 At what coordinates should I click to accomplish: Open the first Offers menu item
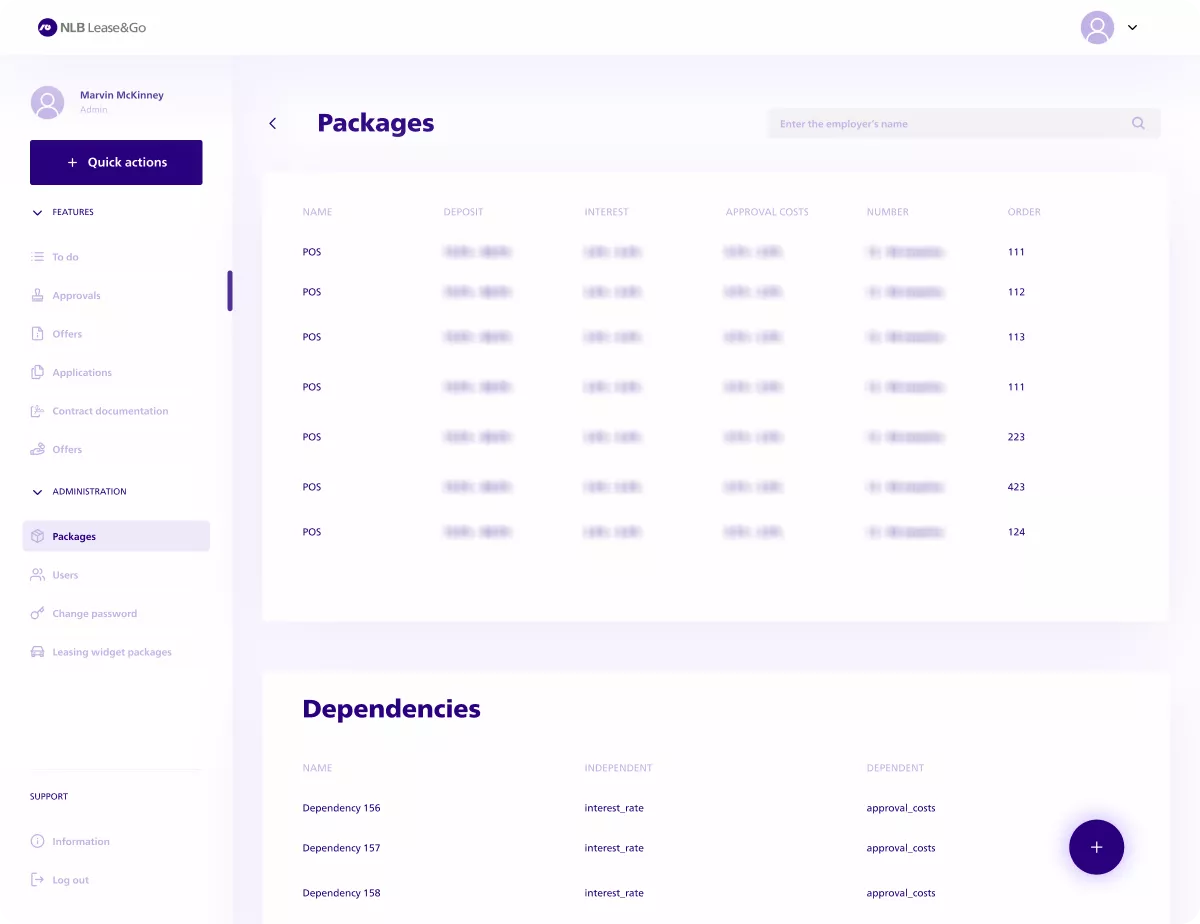[67, 334]
